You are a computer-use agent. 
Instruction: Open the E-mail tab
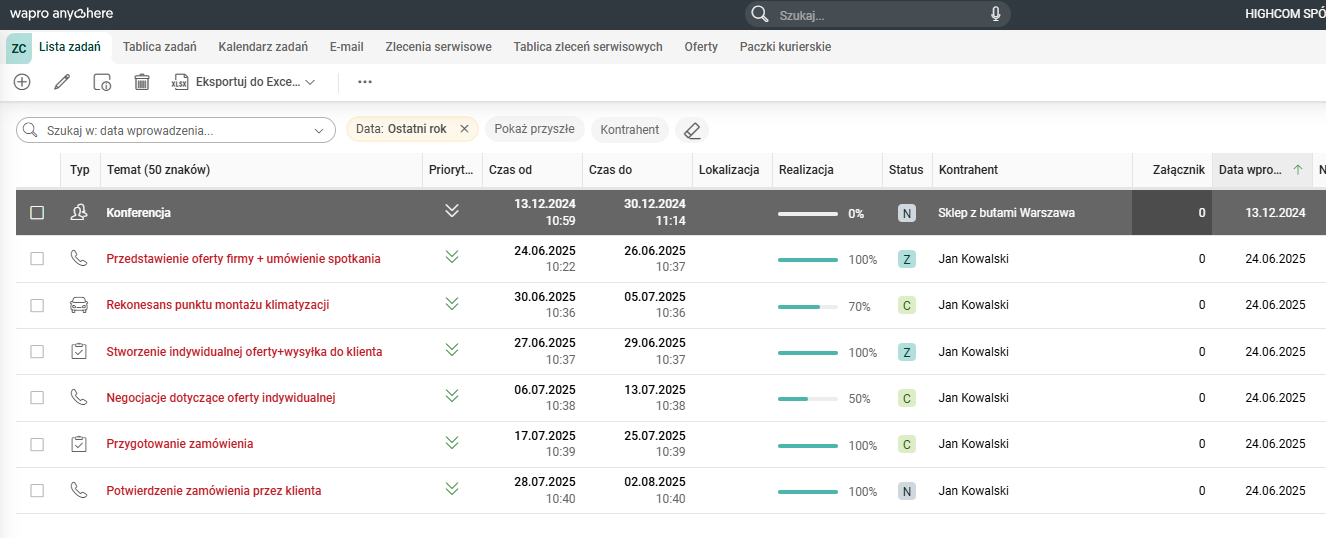pos(347,47)
